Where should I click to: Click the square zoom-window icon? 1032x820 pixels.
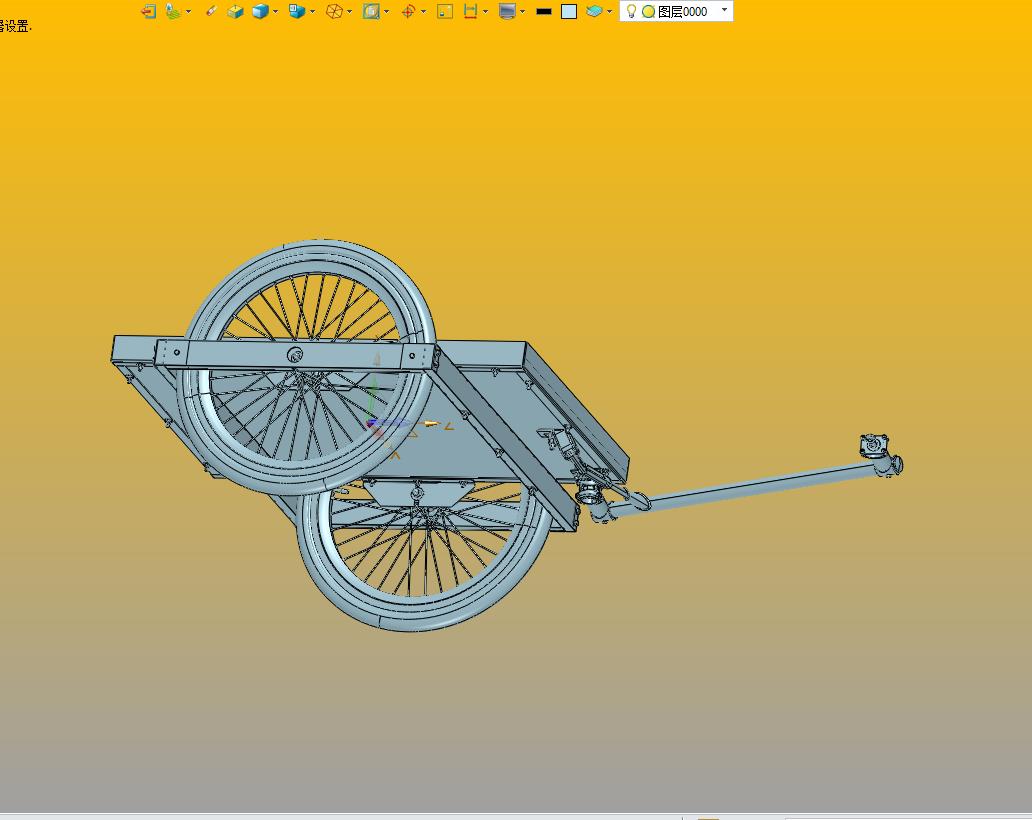pos(445,11)
